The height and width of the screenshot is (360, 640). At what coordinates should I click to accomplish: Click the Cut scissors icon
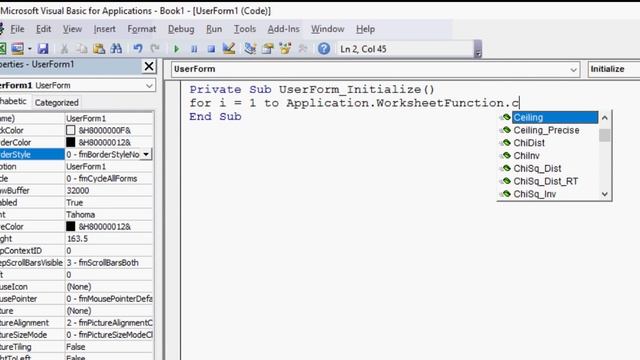tap(64, 49)
